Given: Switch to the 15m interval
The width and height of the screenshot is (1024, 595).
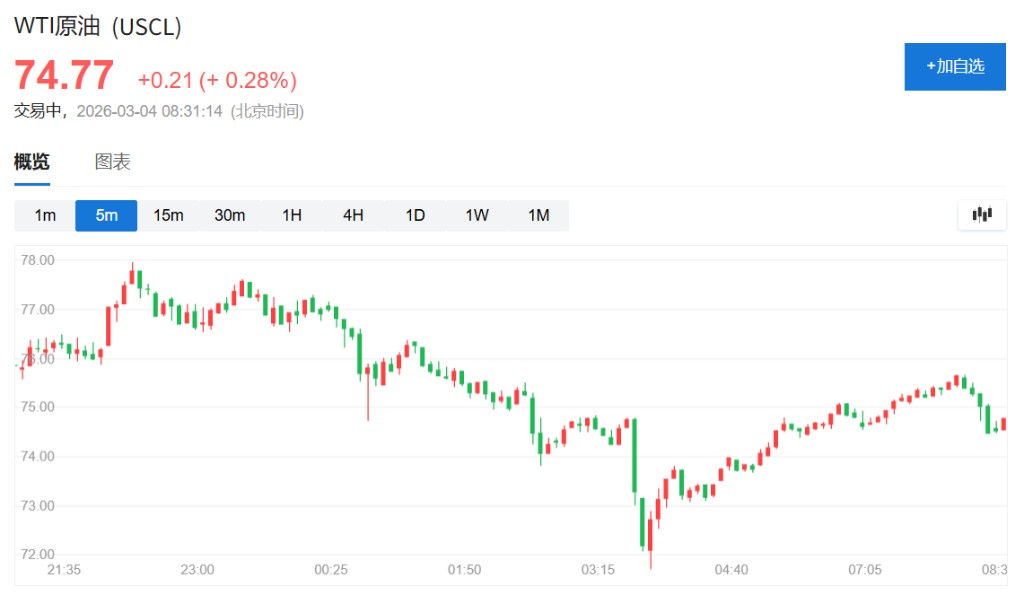Looking at the screenshot, I should coord(168,215).
